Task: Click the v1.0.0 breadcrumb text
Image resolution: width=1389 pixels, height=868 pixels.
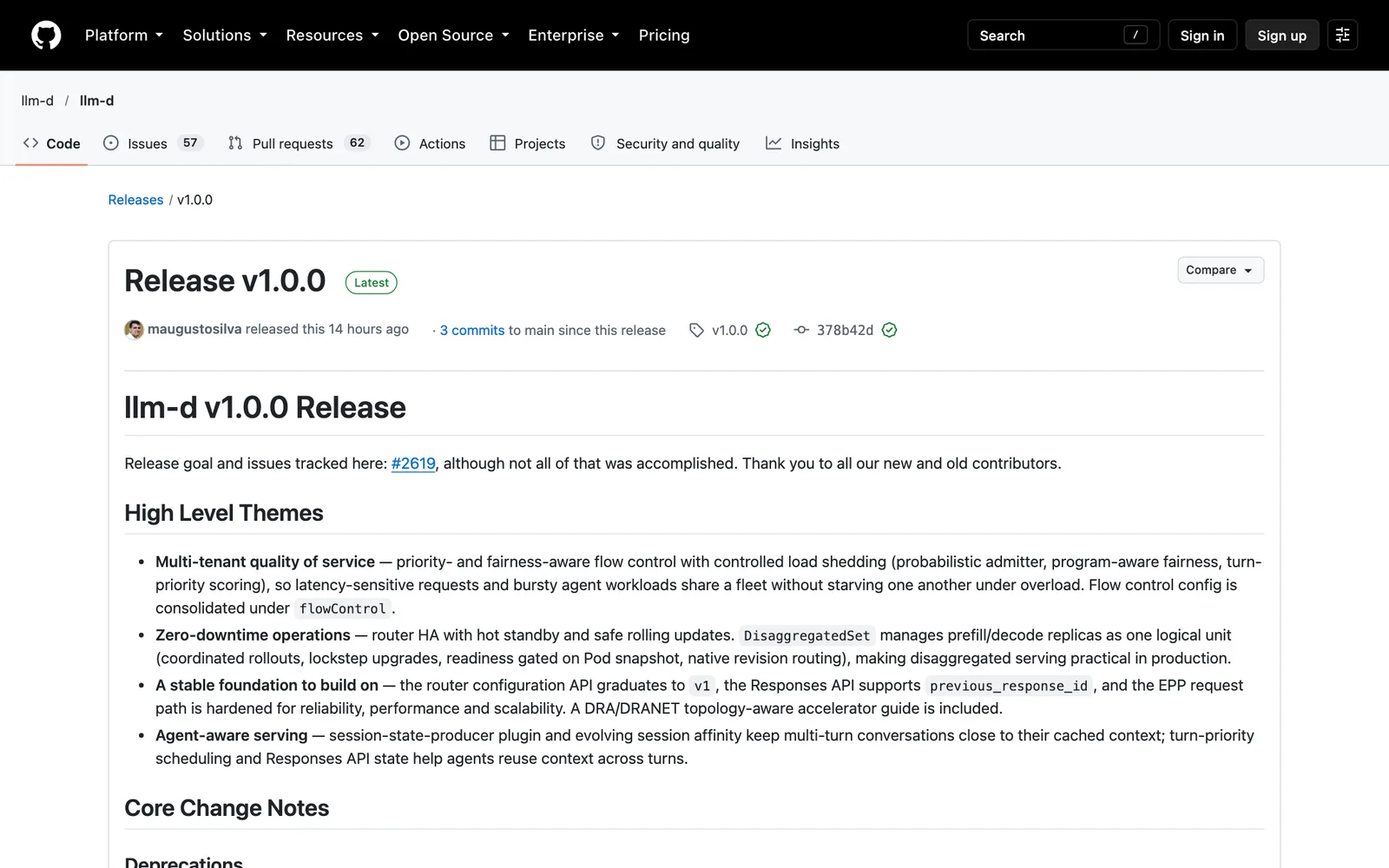Action: (x=194, y=200)
